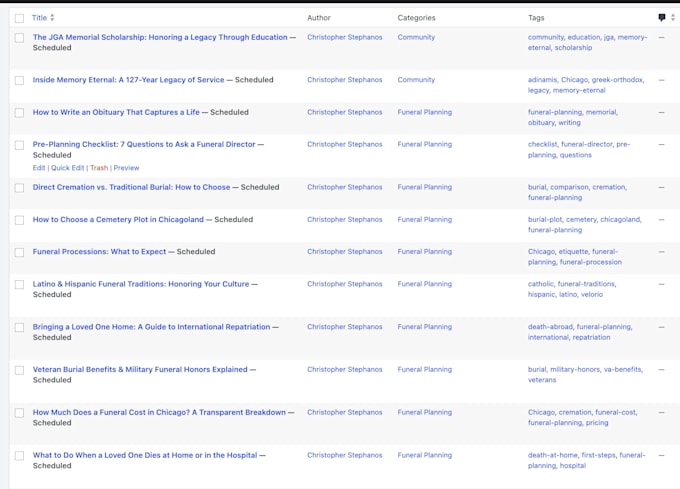
Task: Click the scholarship tag
Action: [x=573, y=48]
